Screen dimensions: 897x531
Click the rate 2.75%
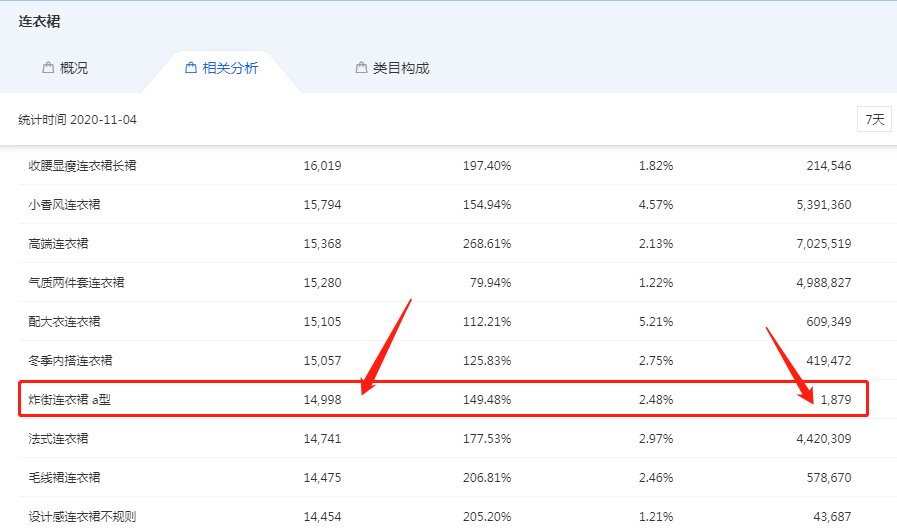[656, 360]
